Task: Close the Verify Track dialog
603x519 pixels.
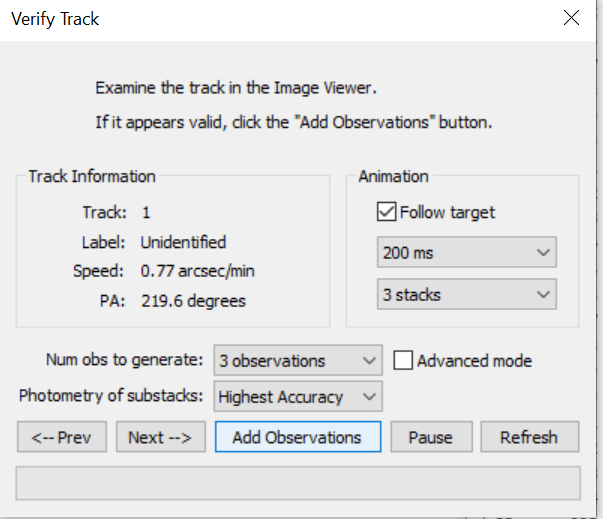Action: [x=571, y=19]
